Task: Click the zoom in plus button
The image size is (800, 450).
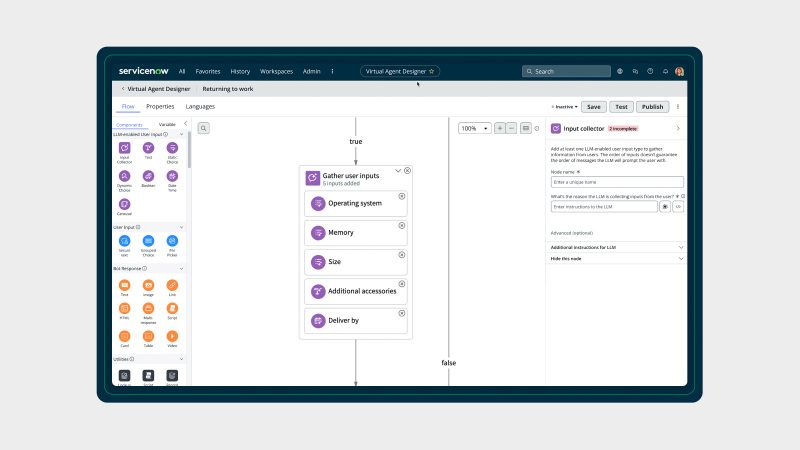Action: pyautogui.click(x=499, y=128)
